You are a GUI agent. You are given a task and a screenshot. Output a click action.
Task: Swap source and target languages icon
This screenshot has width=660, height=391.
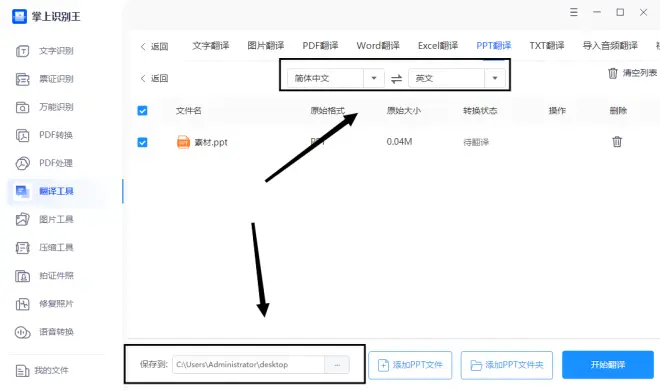(x=396, y=79)
